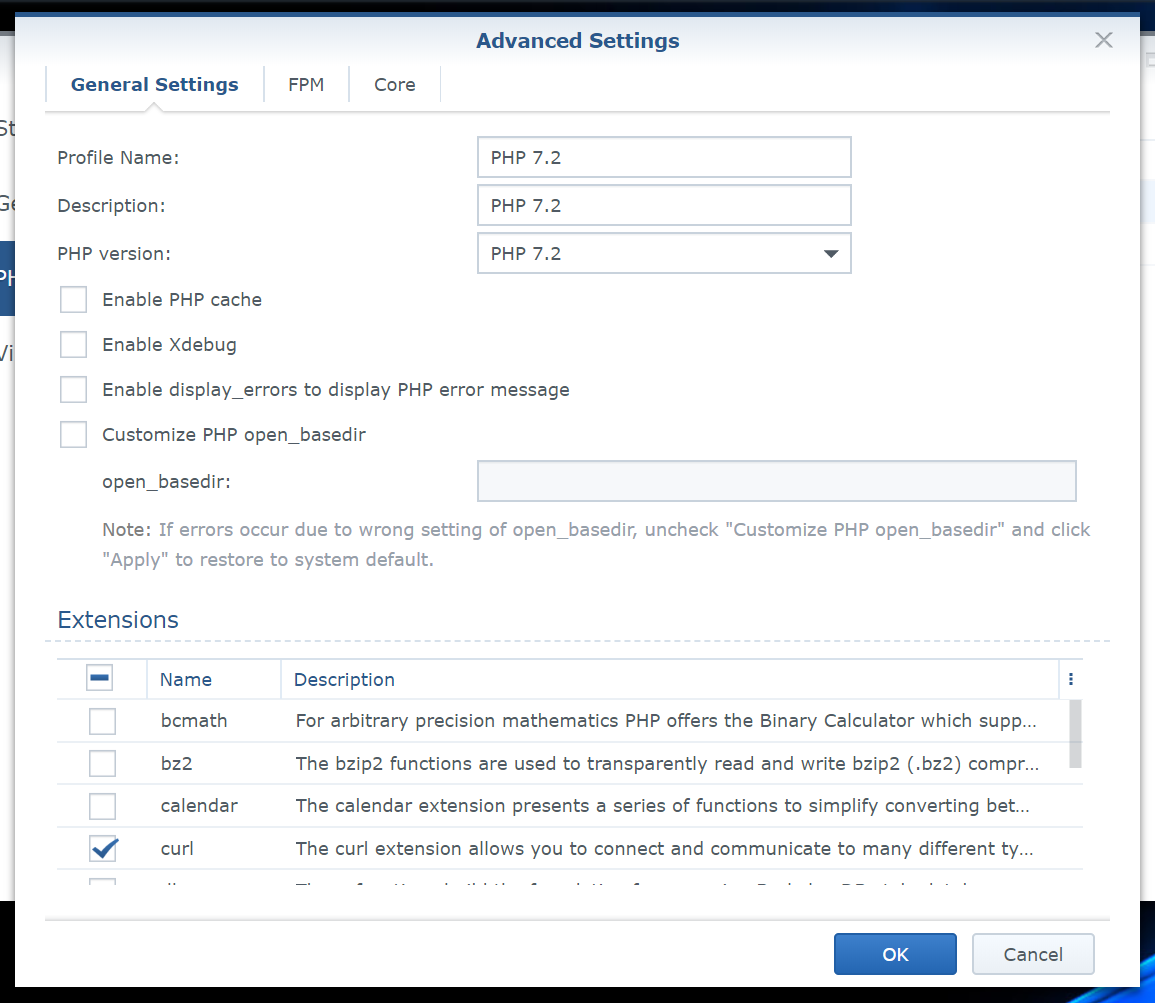Enable display_errors checkbox
This screenshot has width=1155, height=1003.
[x=74, y=390]
